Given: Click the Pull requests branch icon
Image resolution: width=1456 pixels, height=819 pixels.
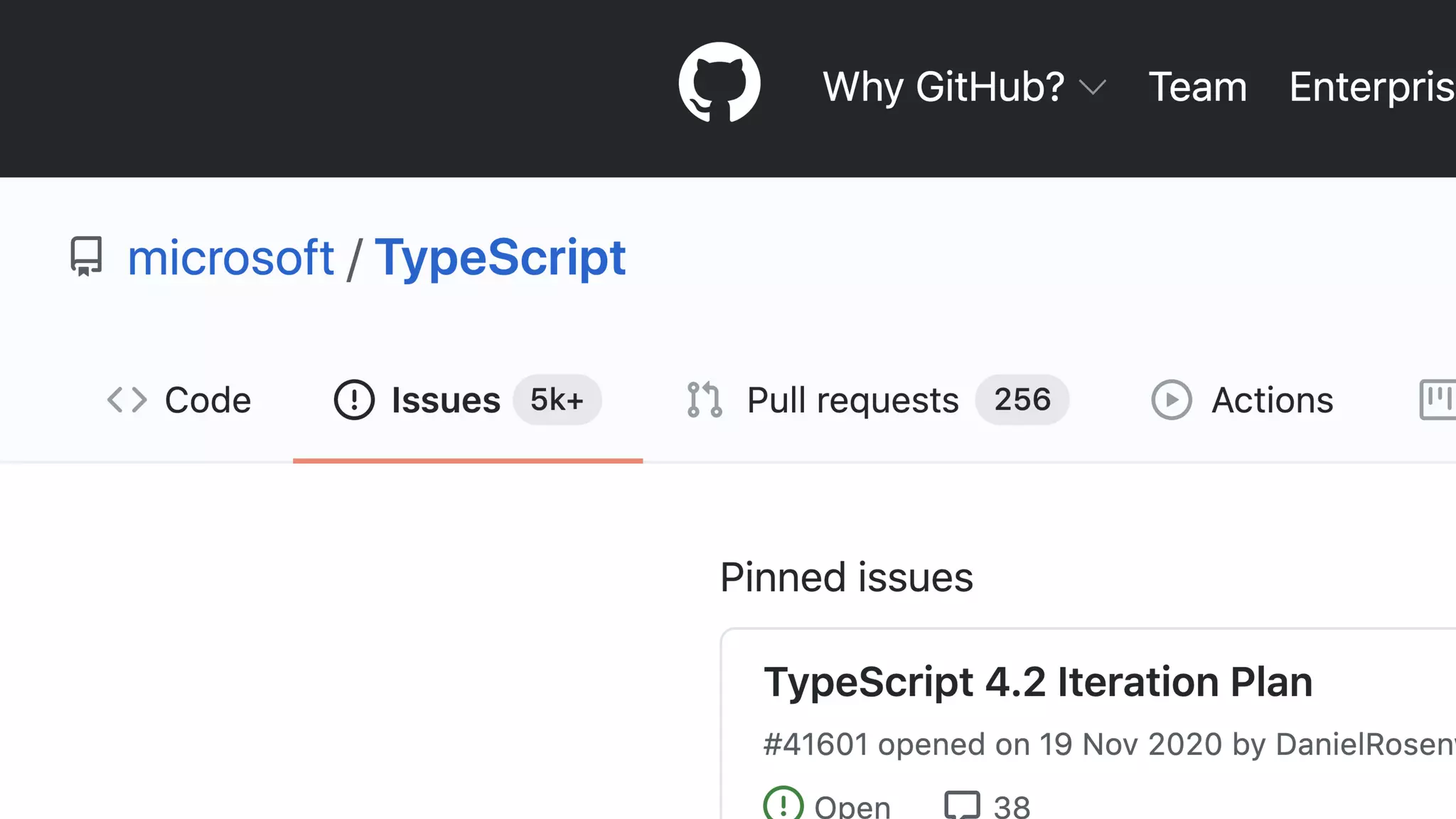Looking at the screenshot, I should (x=705, y=400).
